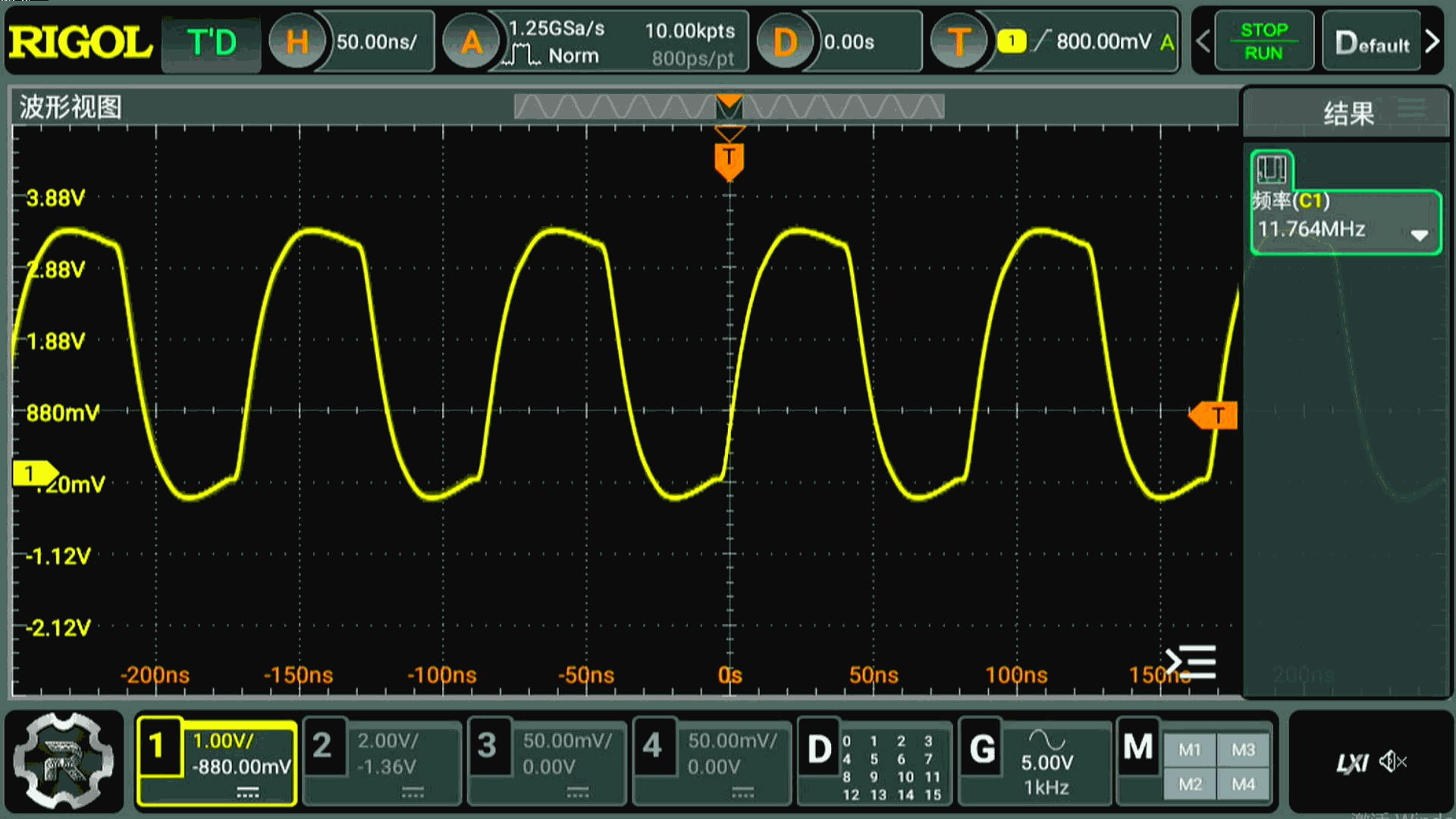Select the 0.00s delay value
The width and height of the screenshot is (1456, 819).
(849, 42)
